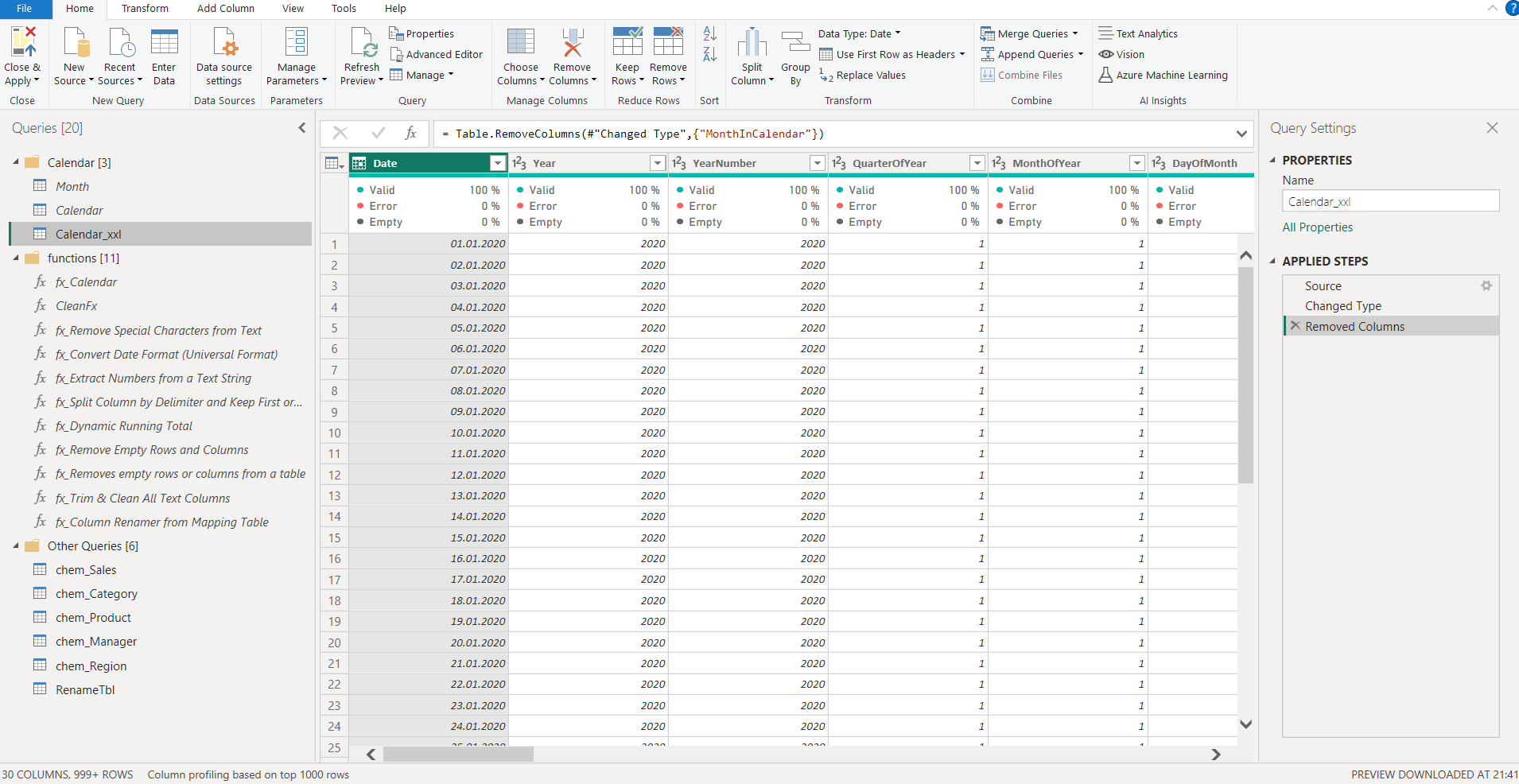The height and width of the screenshot is (784, 1519).
Task: Open the File menu
Action: (25, 9)
